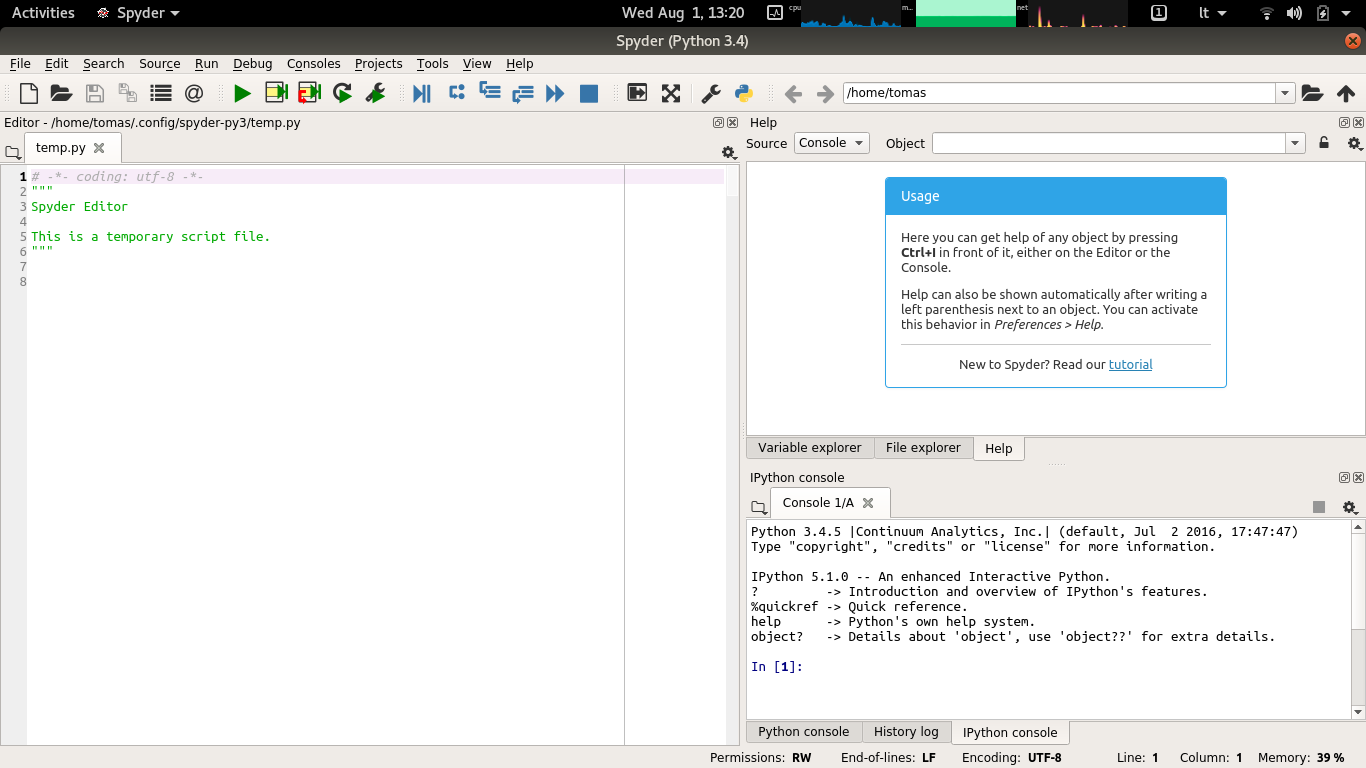Open the volume system tray icon
Image resolution: width=1366 pixels, height=768 pixels.
coord(1295,13)
